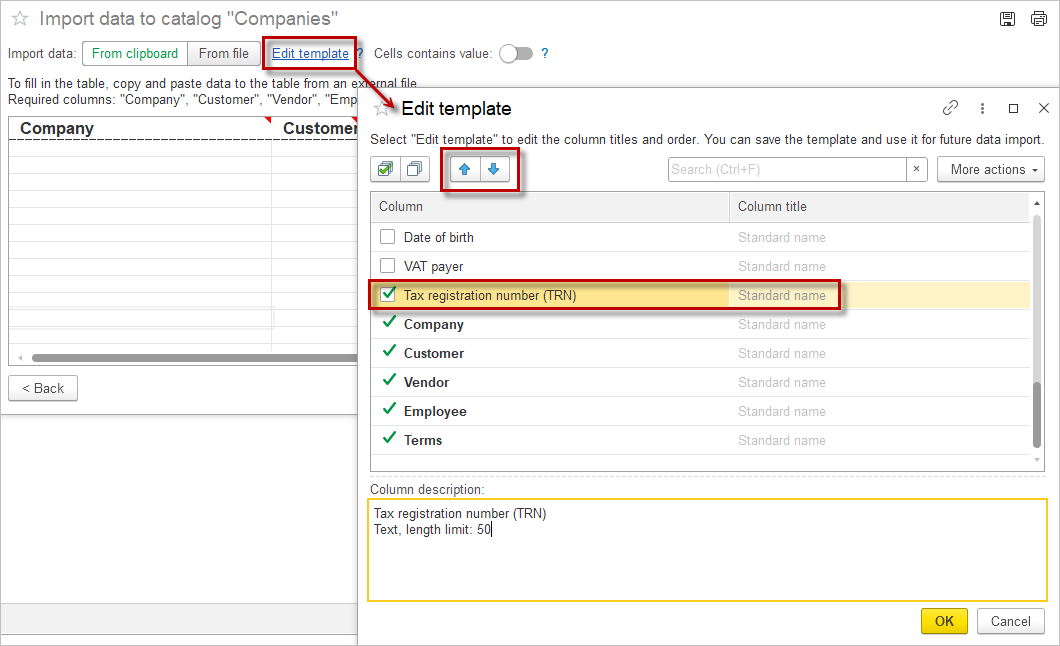The width and height of the screenshot is (1060, 646).
Task: Move selected column down with blue arrow
Action: [x=492, y=169]
